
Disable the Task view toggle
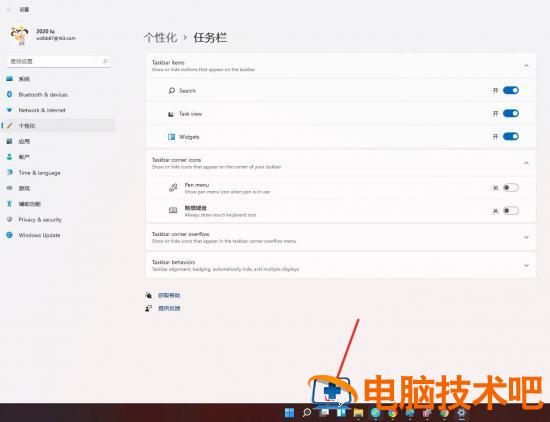coord(511,114)
